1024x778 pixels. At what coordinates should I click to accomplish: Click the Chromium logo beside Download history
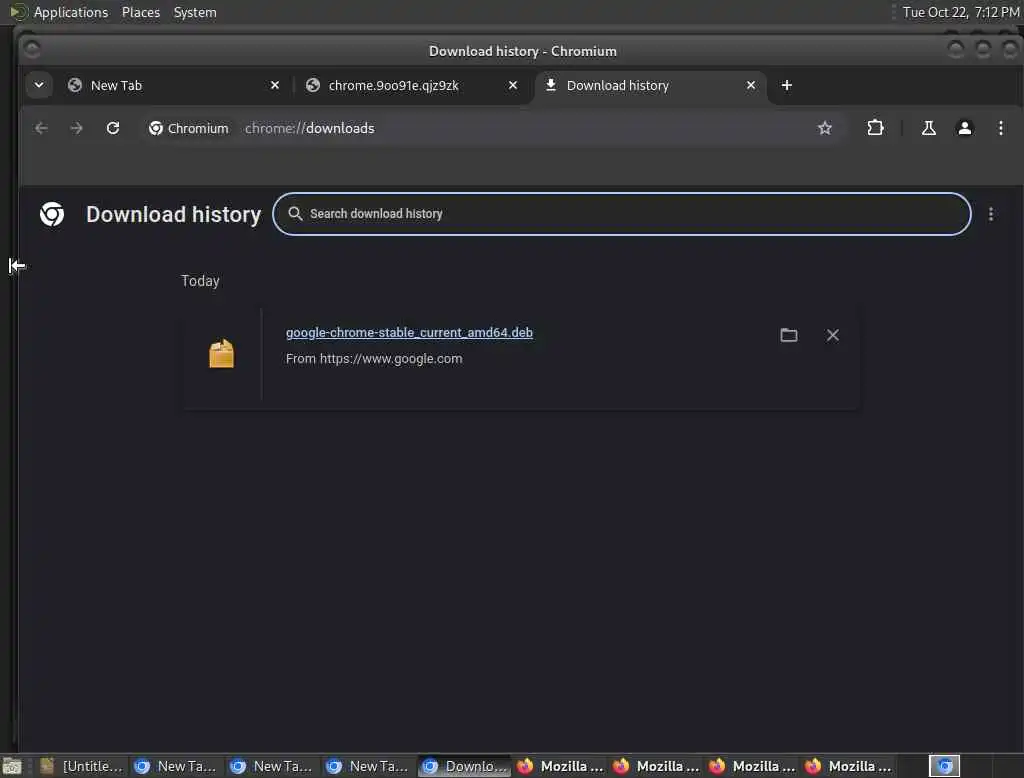tap(52, 214)
